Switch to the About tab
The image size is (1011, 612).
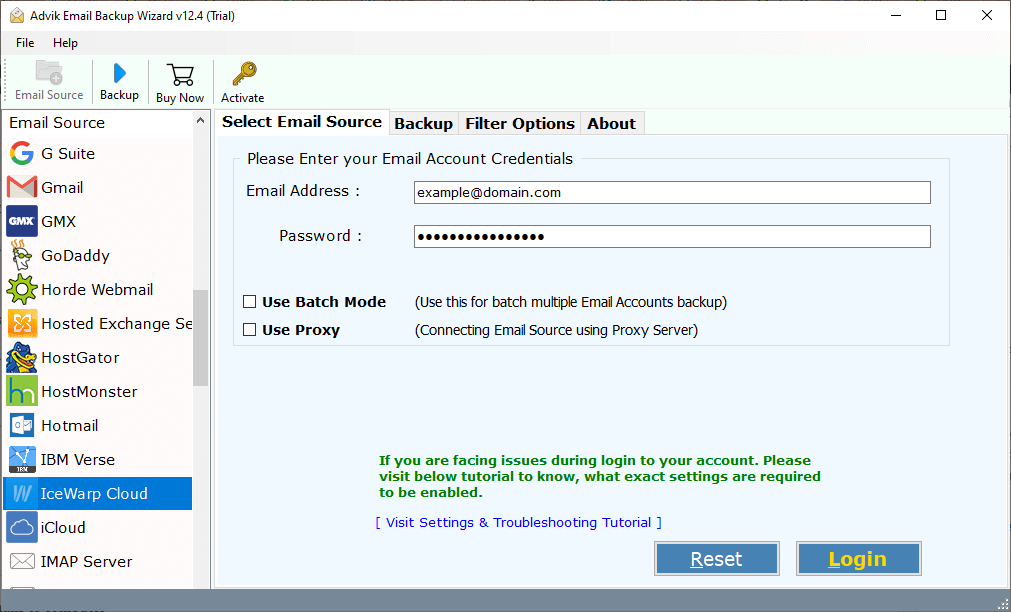click(x=611, y=123)
